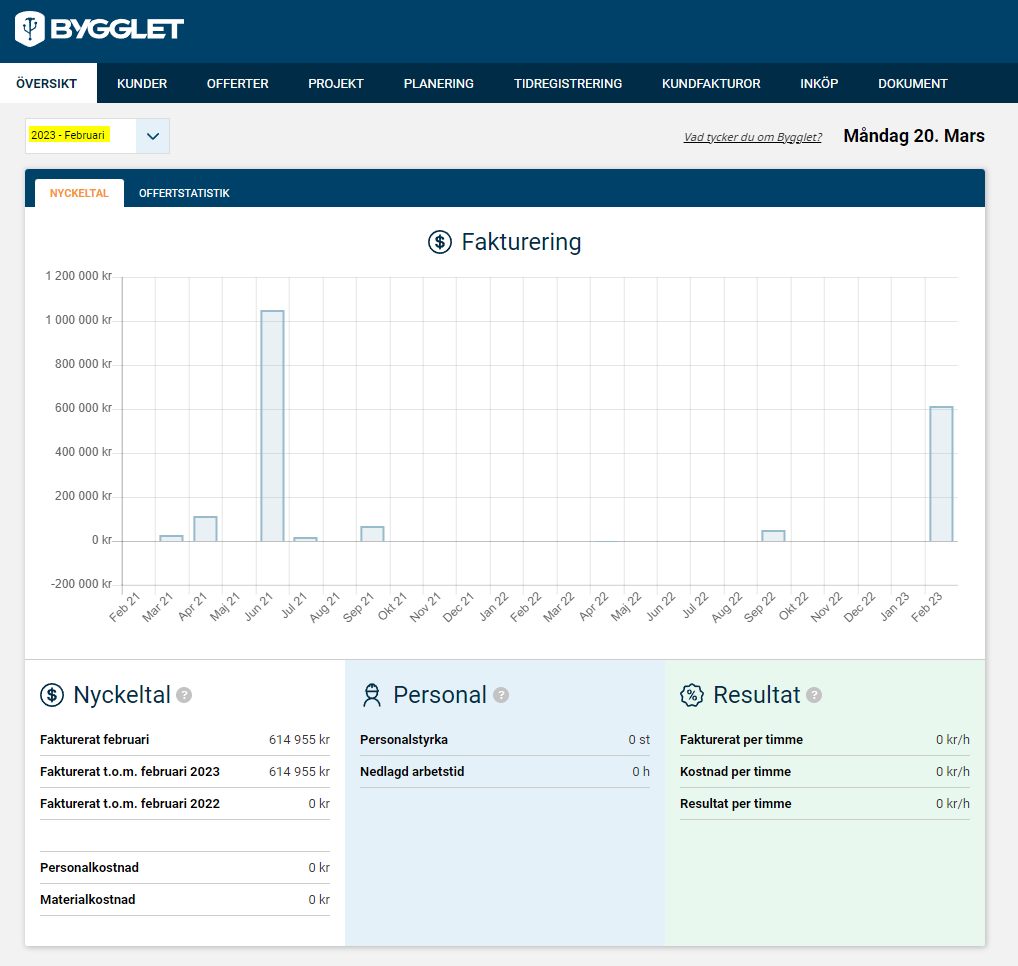Click the Nyckeltal dollar circle icon
The width and height of the screenshot is (1018, 966).
52,695
